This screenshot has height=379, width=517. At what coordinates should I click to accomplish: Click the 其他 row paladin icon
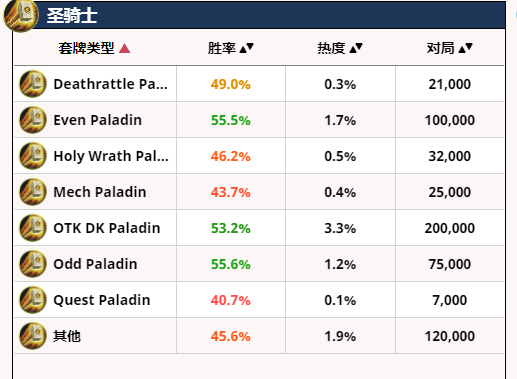(33, 336)
